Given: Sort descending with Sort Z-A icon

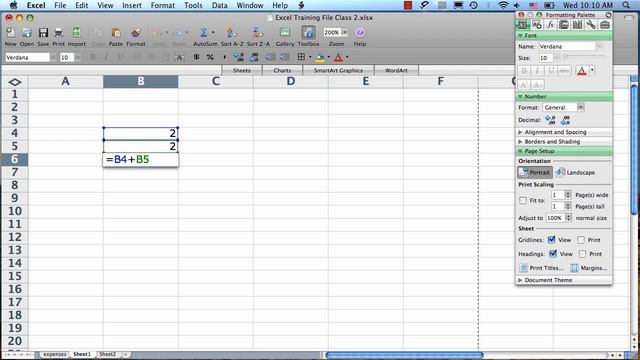Looking at the screenshot, I should (x=258, y=33).
